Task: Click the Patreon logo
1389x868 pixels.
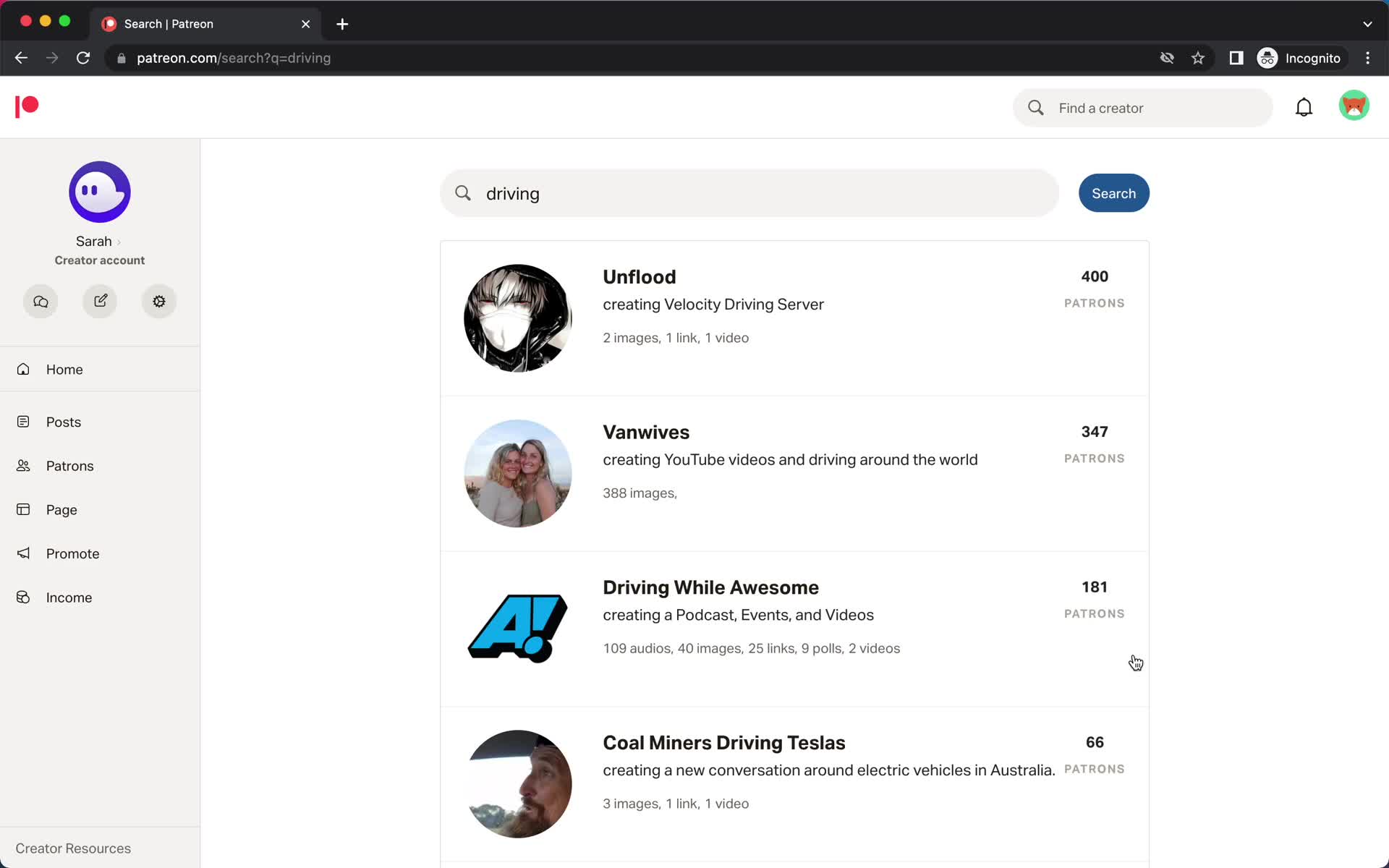Action: pyautogui.click(x=27, y=106)
